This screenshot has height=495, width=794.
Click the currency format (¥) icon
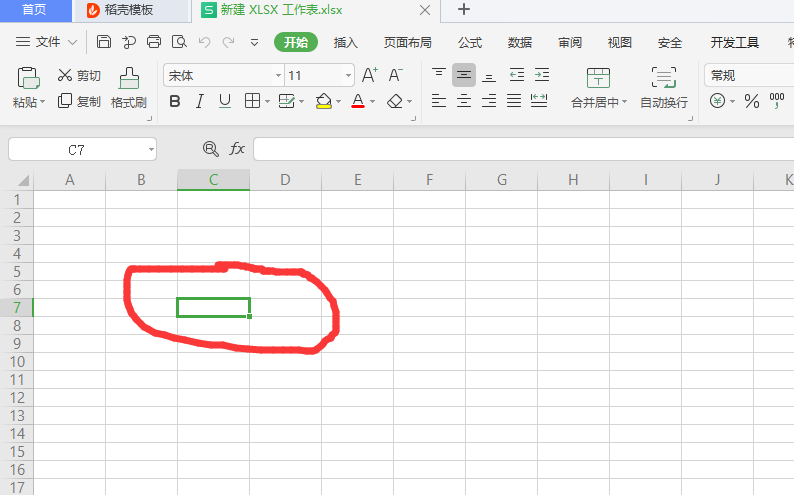tap(718, 101)
